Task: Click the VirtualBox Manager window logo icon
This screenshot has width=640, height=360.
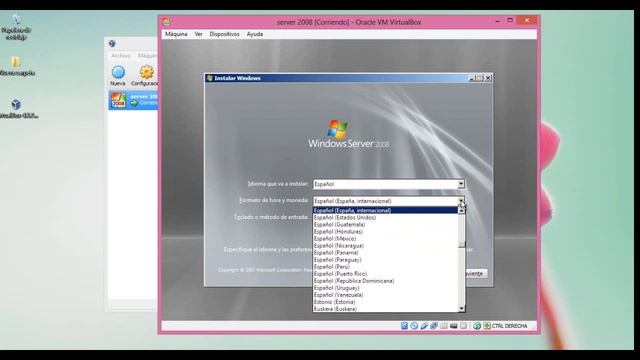Action: pos(112,43)
